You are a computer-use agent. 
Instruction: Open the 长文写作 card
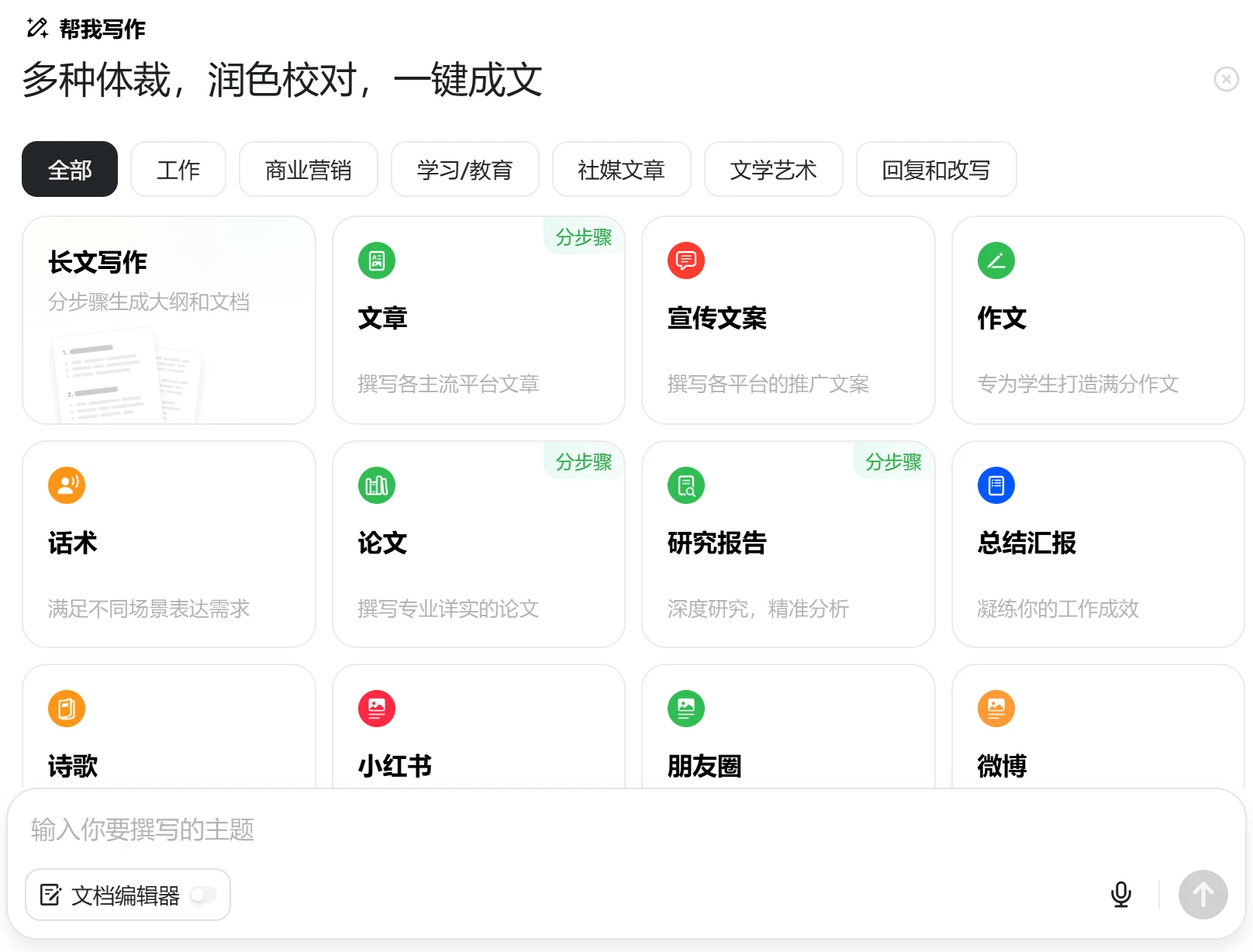[169, 320]
